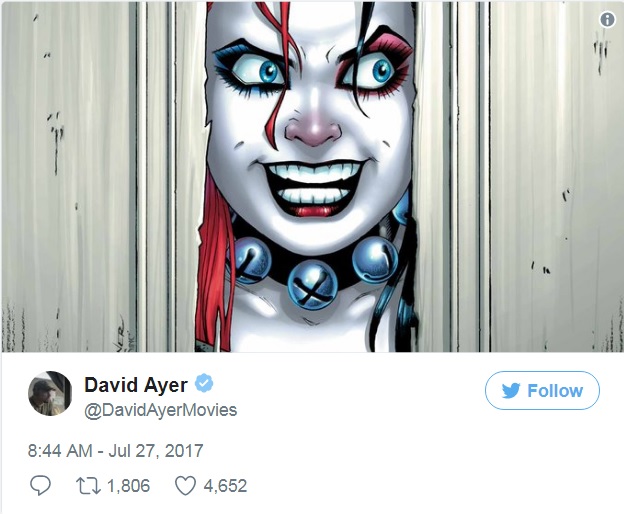Image resolution: width=624 pixels, height=514 pixels.
Task: Open the reply speech bubble icon
Action: click(40, 486)
